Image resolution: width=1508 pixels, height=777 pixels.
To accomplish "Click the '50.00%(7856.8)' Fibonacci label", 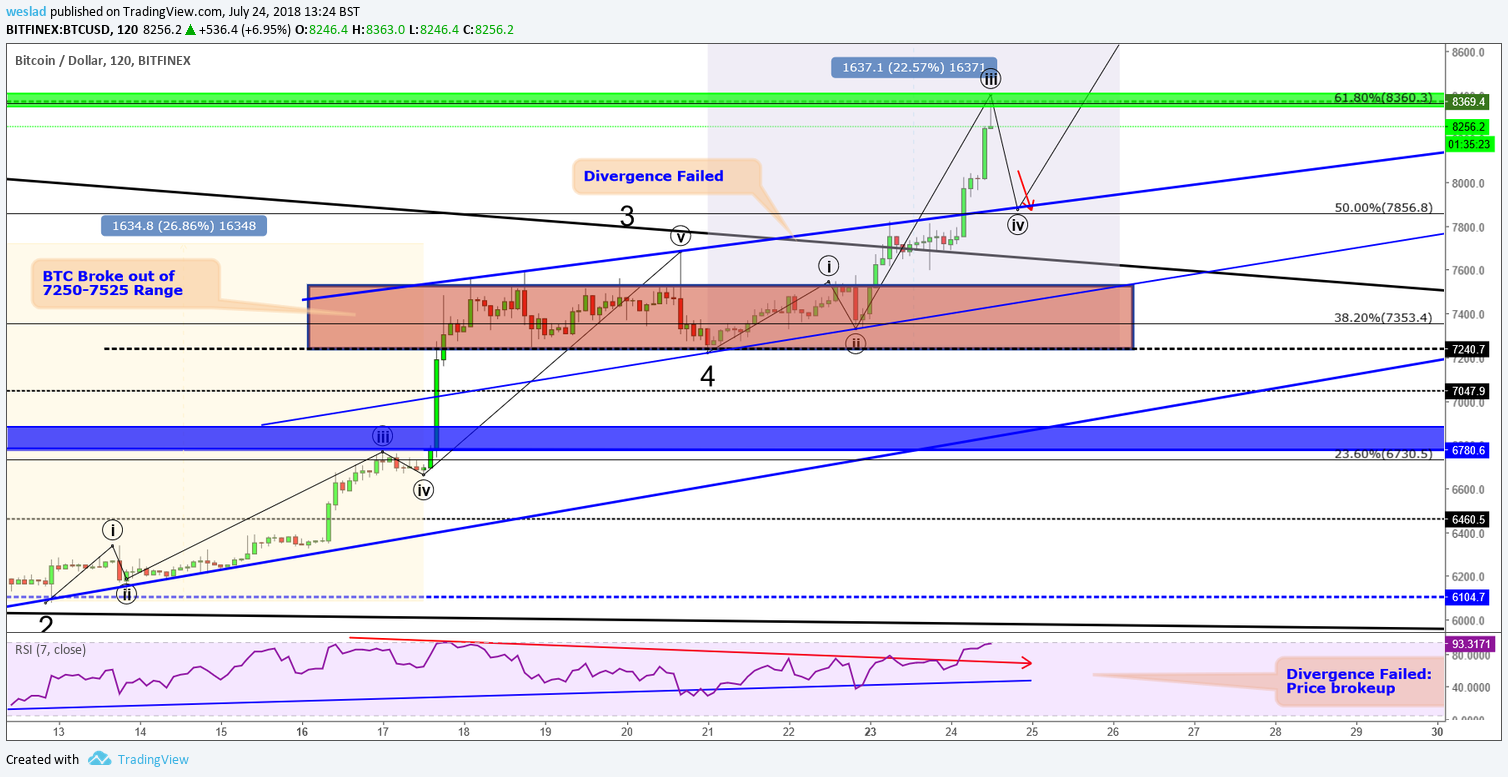I will click(x=1384, y=208).
